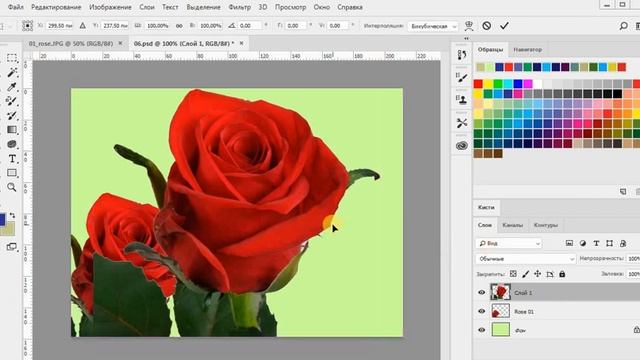Viewport: 640px width, 360px height.
Task: Select the Rectangle shape tool
Action: [12, 173]
